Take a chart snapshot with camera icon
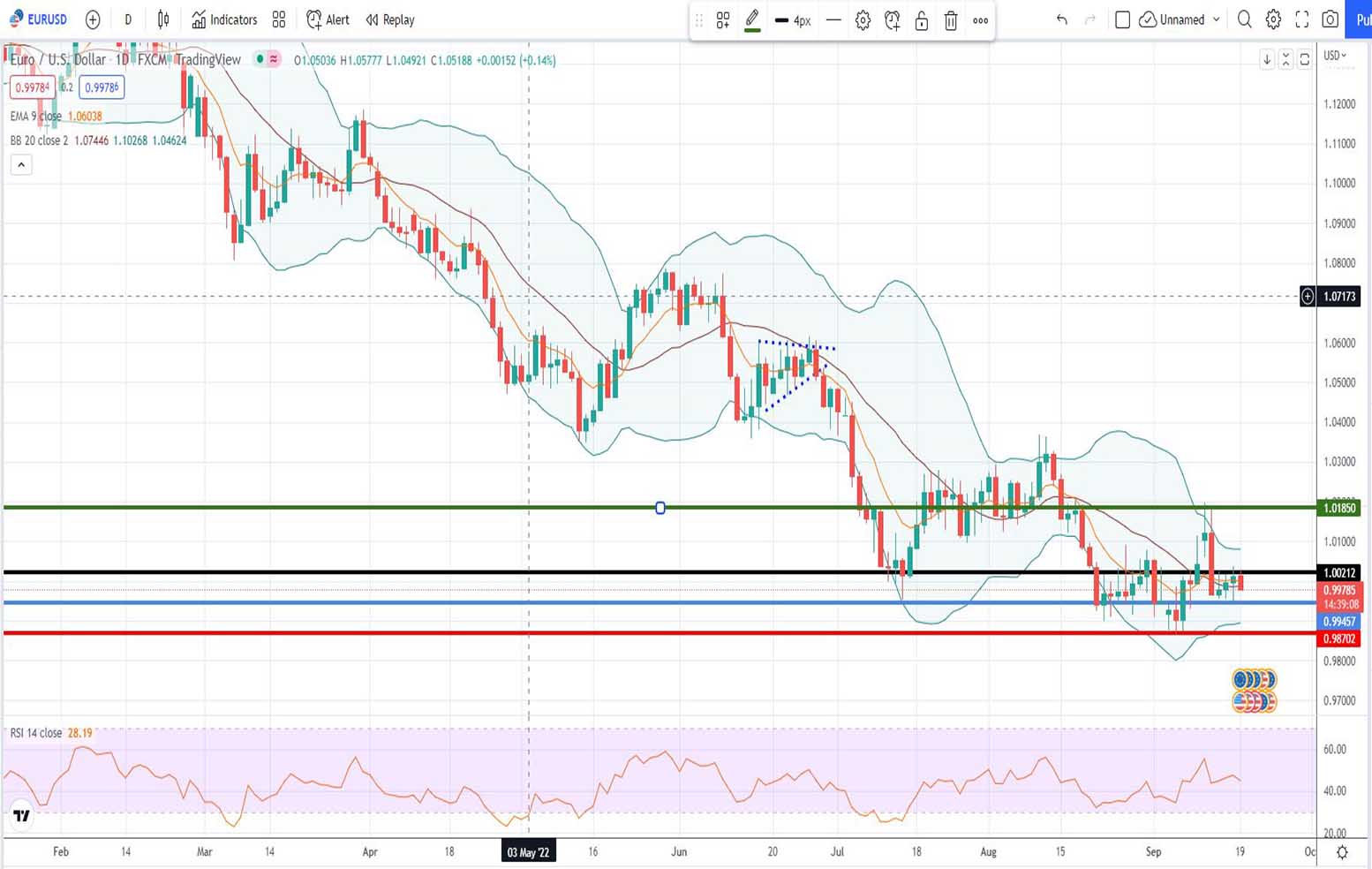Viewport: 1372px width, 869px height. 1330,19
